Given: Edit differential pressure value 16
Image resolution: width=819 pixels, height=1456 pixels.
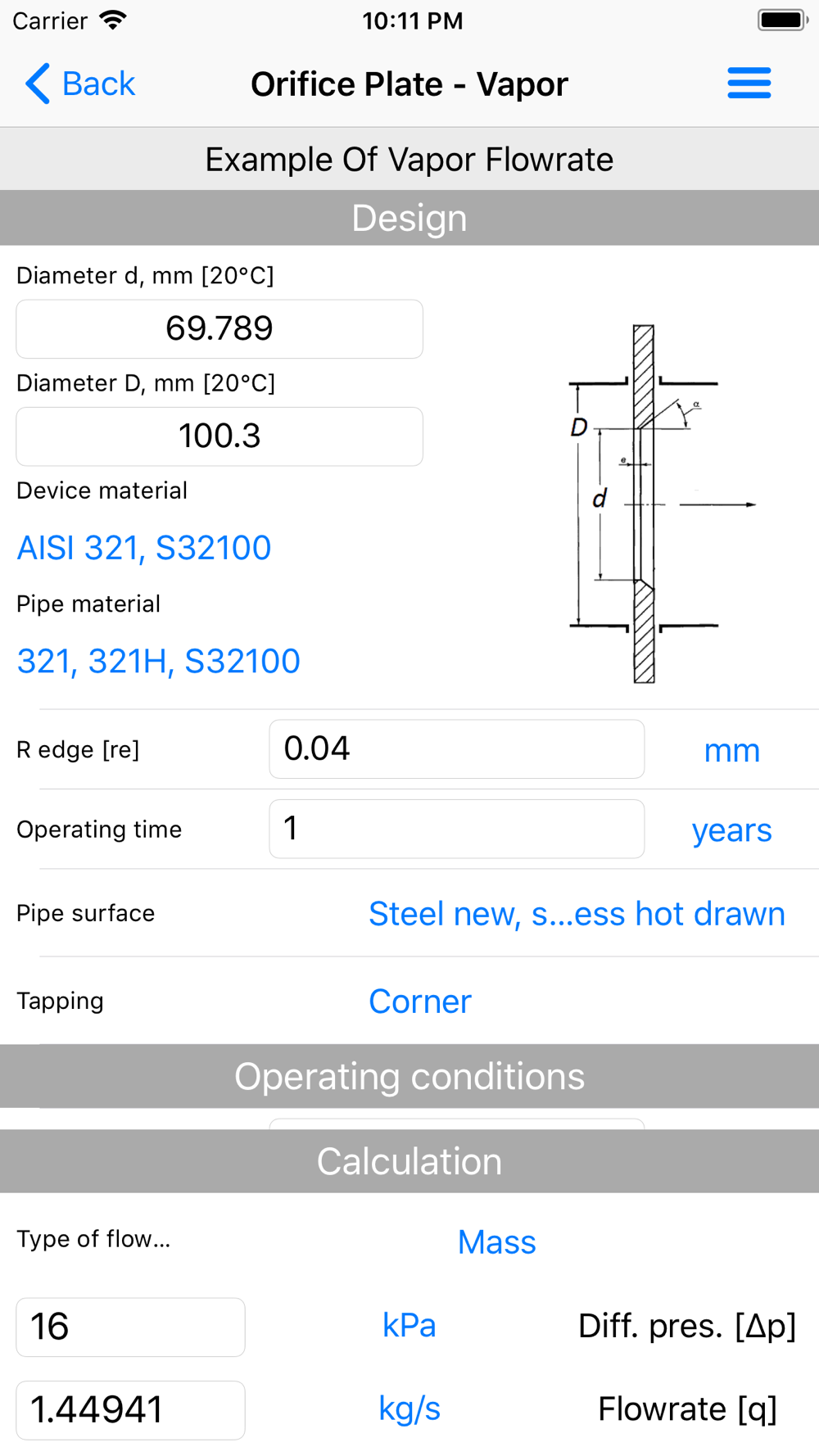Looking at the screenshot, I should point(130,1327).
